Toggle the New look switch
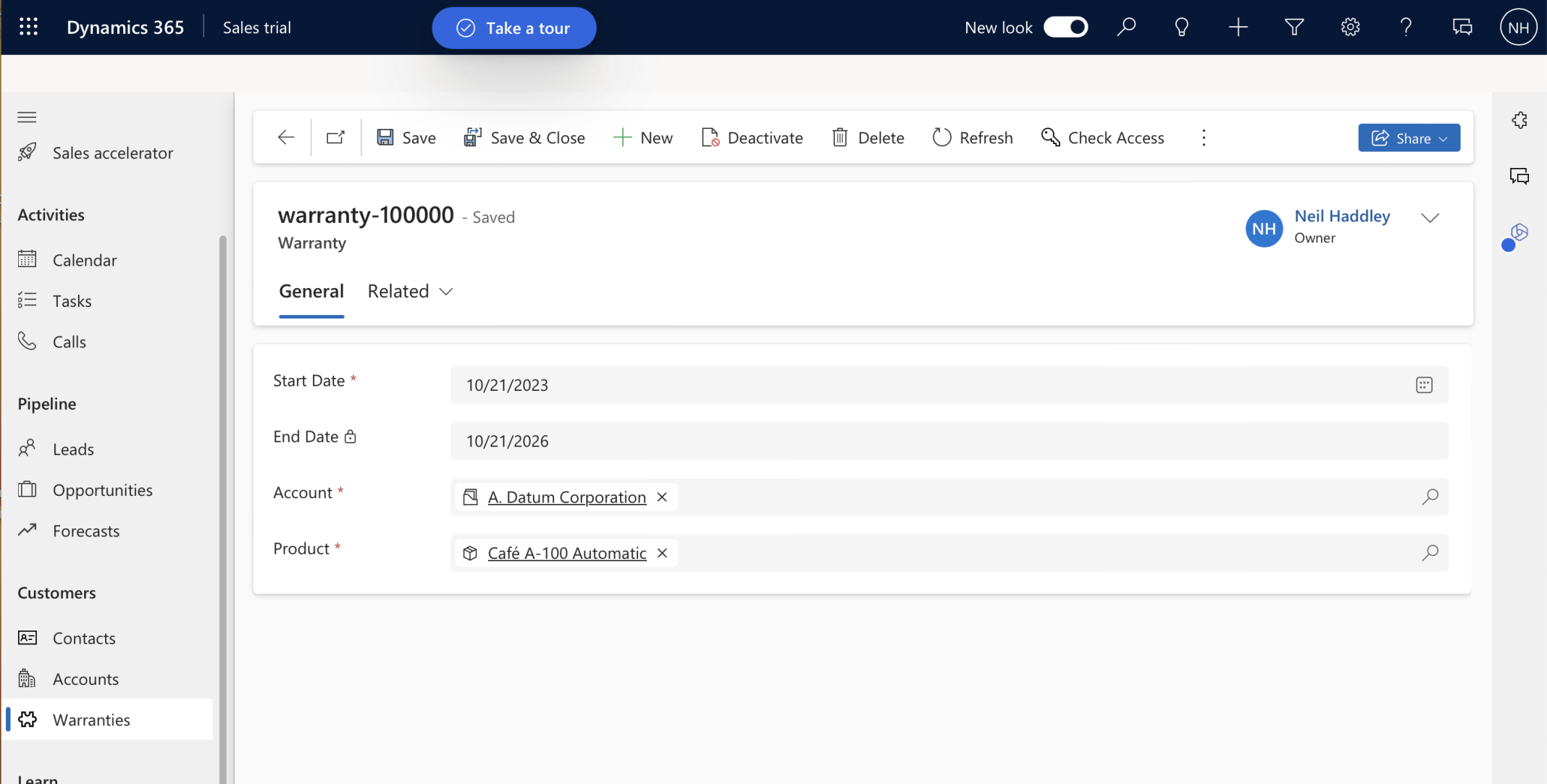The image size is (1547, 784). coord(1065,28)
